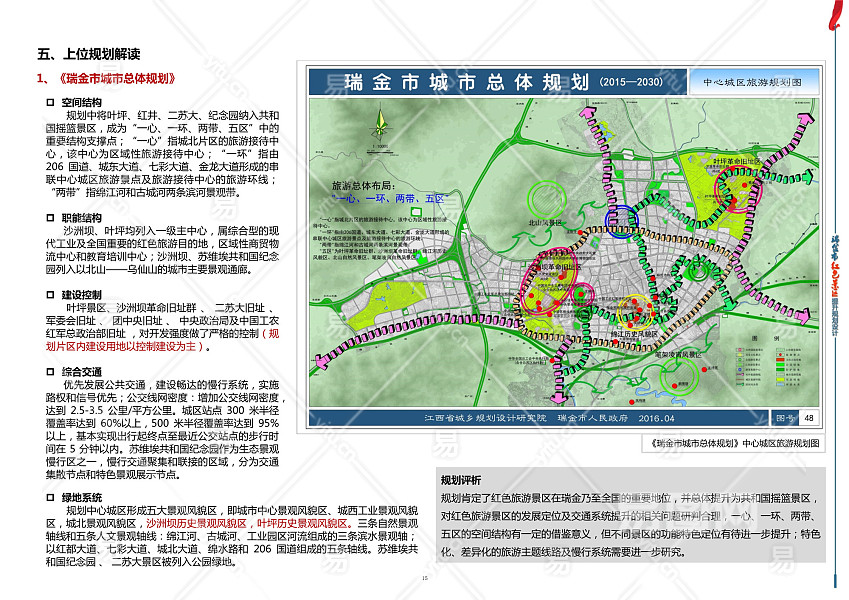The image size is (849, 600).
Task: Click the map caption below the image
Action: 735,442
